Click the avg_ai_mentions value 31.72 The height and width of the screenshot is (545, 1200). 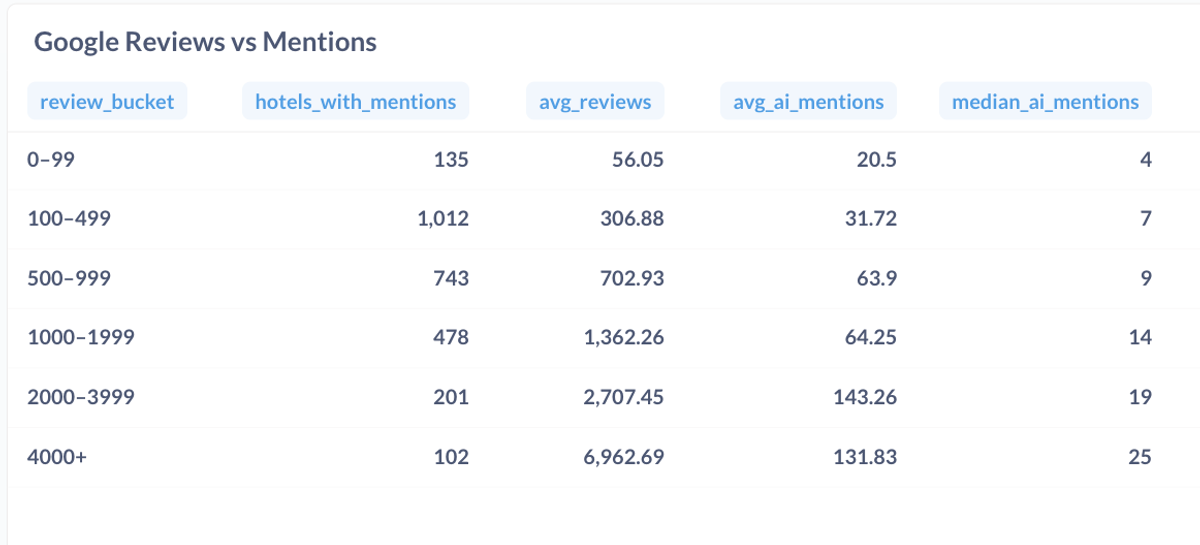point(872,218)
